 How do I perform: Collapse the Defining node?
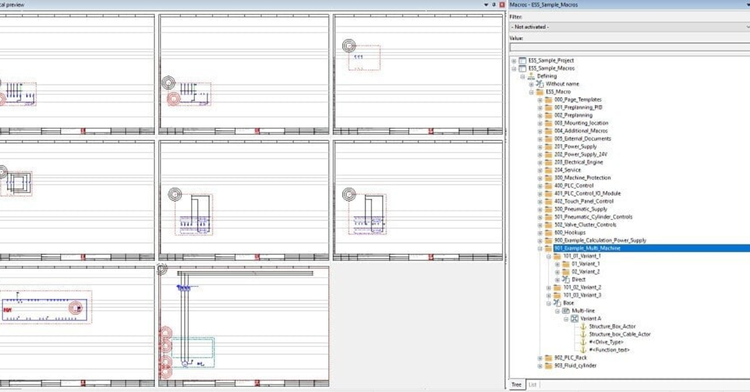523,76
